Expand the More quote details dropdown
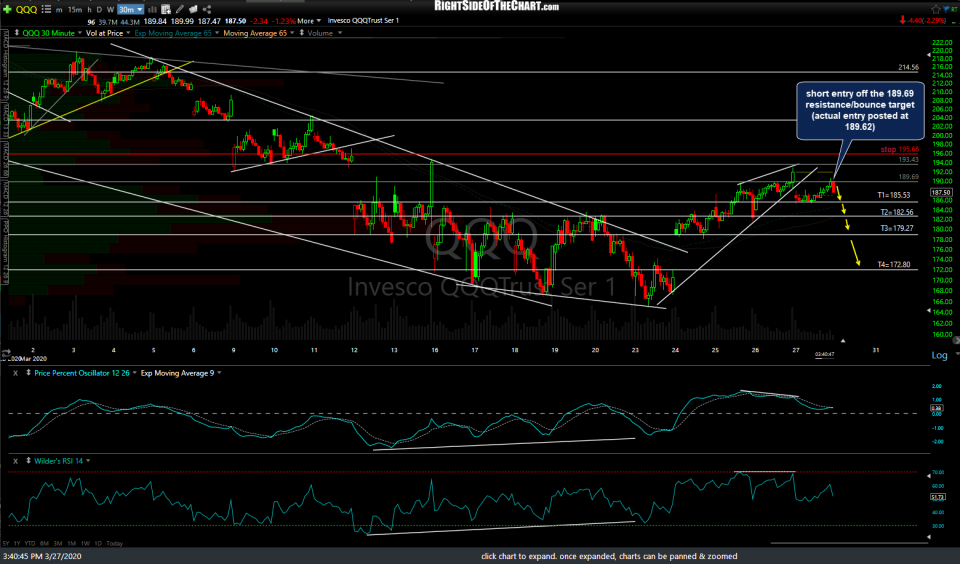This screenshot has height=564, width=960. (x=309, y=21)
